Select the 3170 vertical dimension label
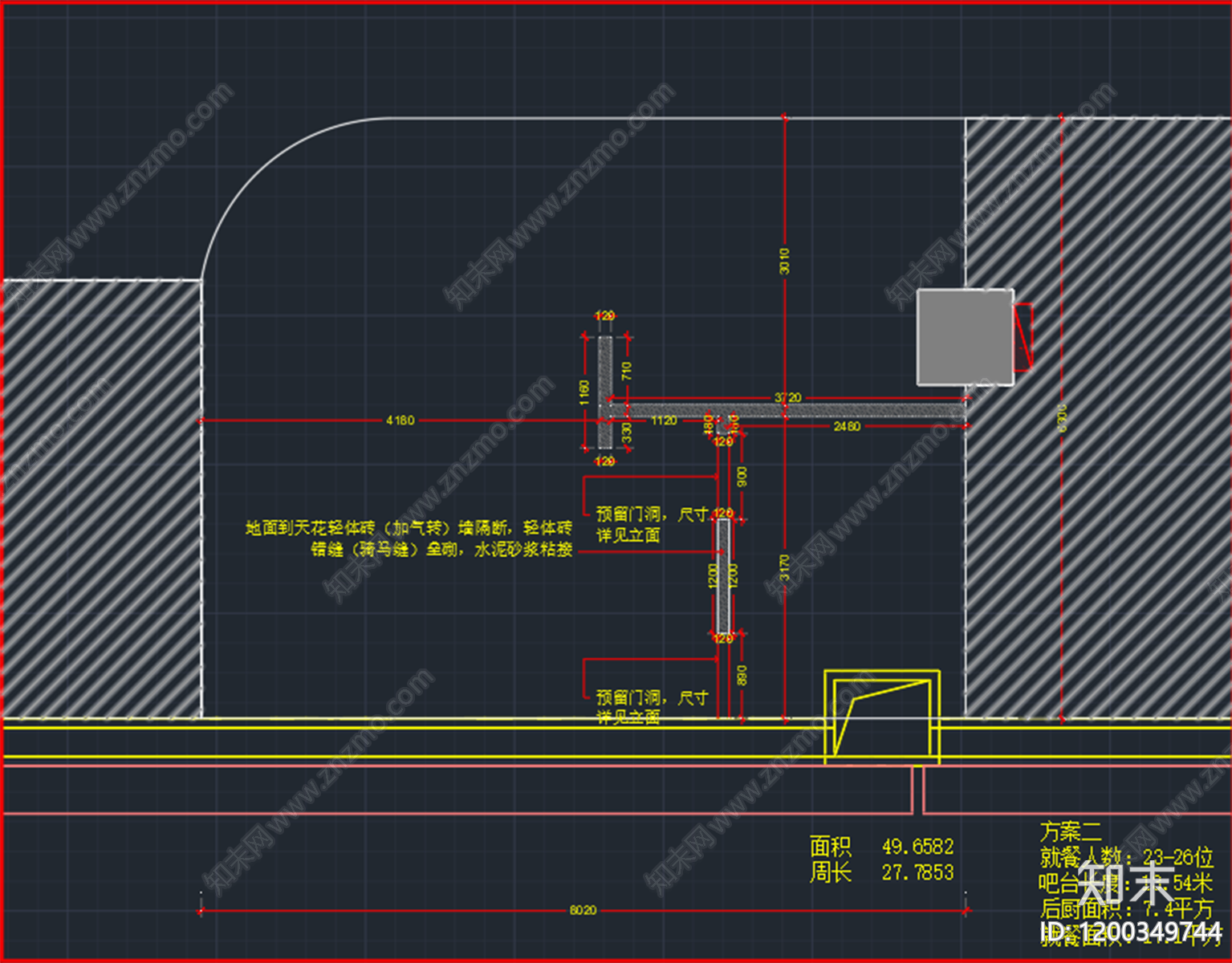The width and height of the screenshot is (1232, 963). point(784,567)
